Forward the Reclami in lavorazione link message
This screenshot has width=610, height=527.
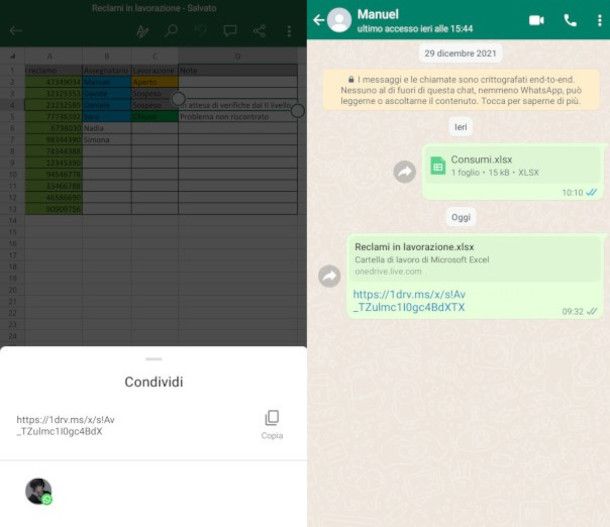[x=330, y=276]
